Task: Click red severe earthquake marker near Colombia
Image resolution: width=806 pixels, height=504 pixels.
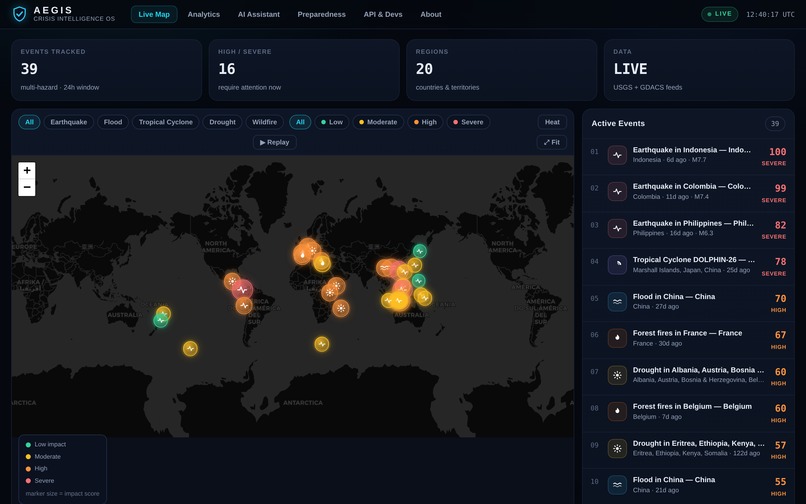Action: [242, 290]
